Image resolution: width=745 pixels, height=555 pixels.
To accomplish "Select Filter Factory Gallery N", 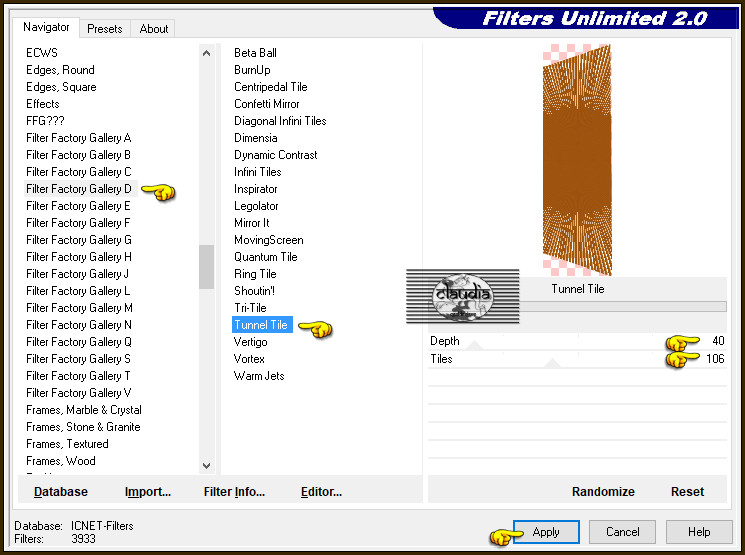I will point(79,325).
